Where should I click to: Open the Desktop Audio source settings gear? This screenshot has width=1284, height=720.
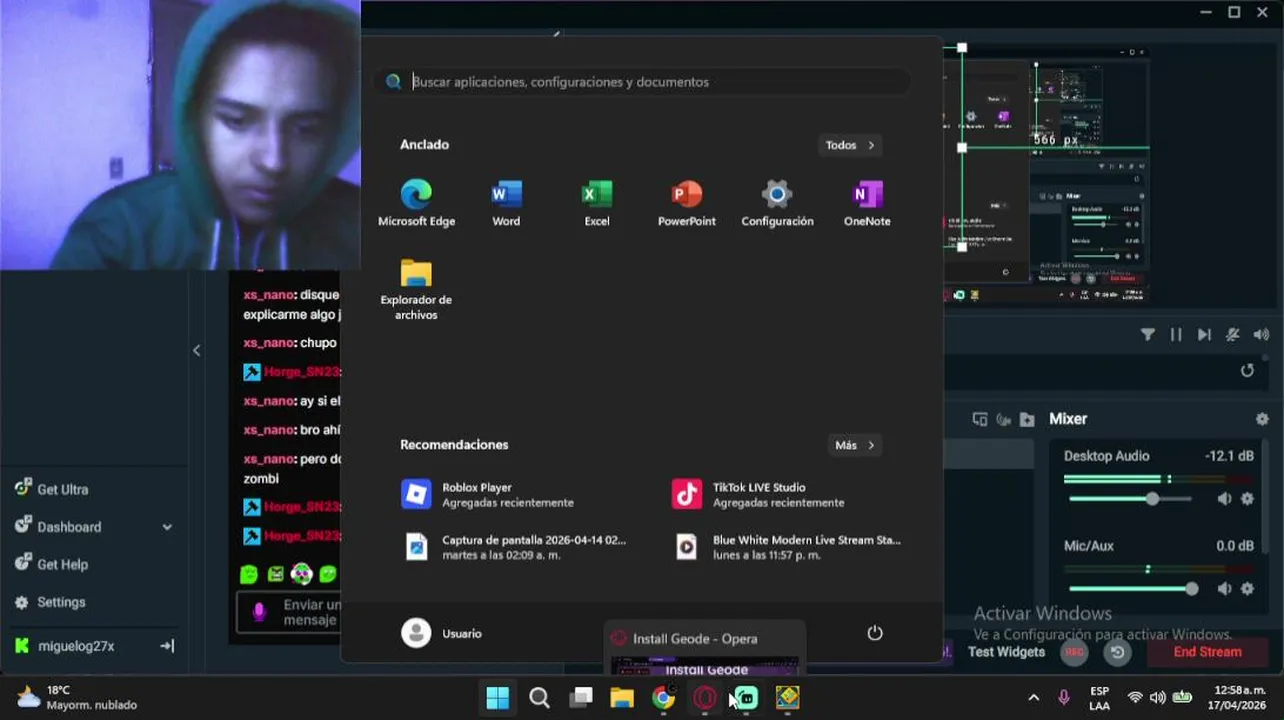click(x=1247, y=498)
